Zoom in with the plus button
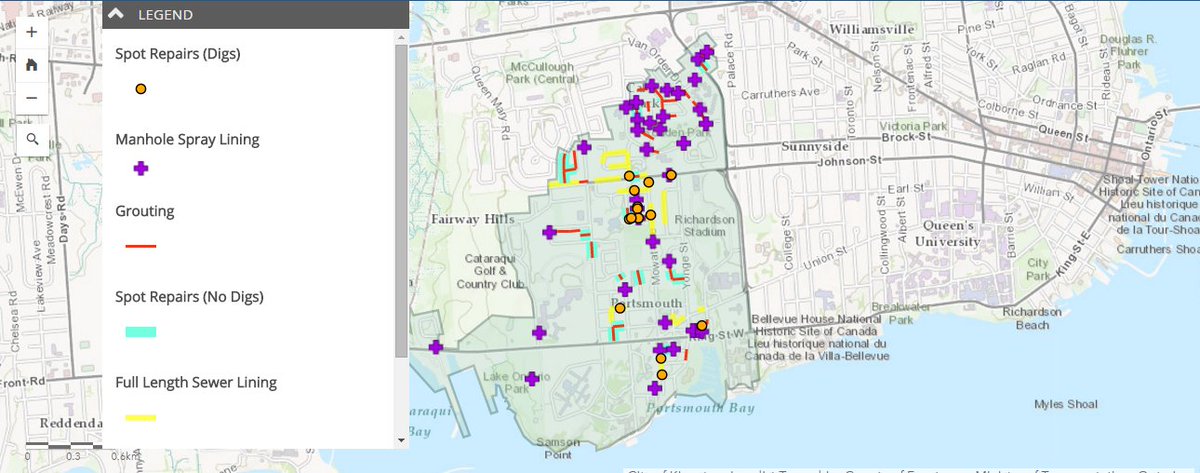 (x=32, y=31)
